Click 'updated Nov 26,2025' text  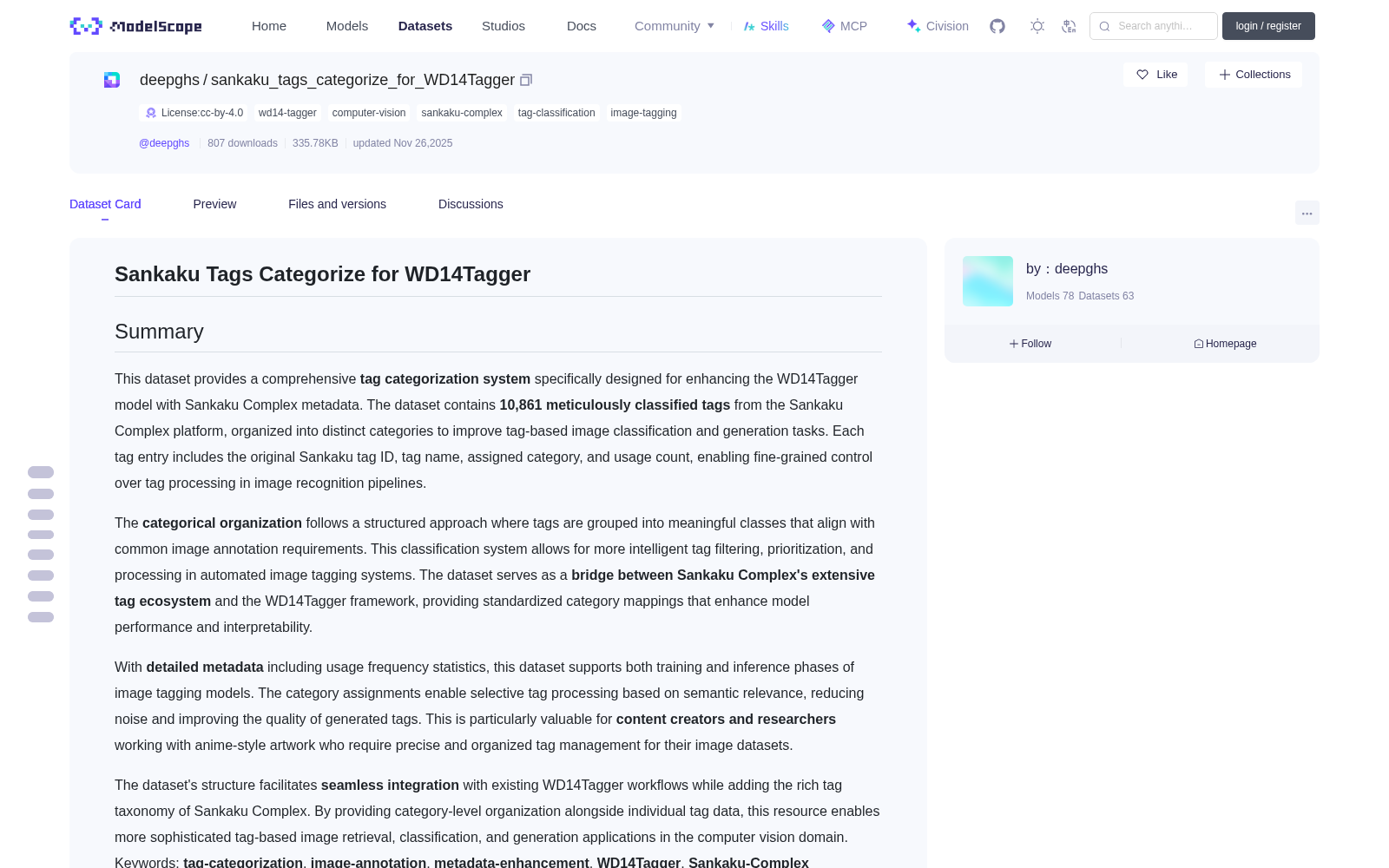coord(403,143)
